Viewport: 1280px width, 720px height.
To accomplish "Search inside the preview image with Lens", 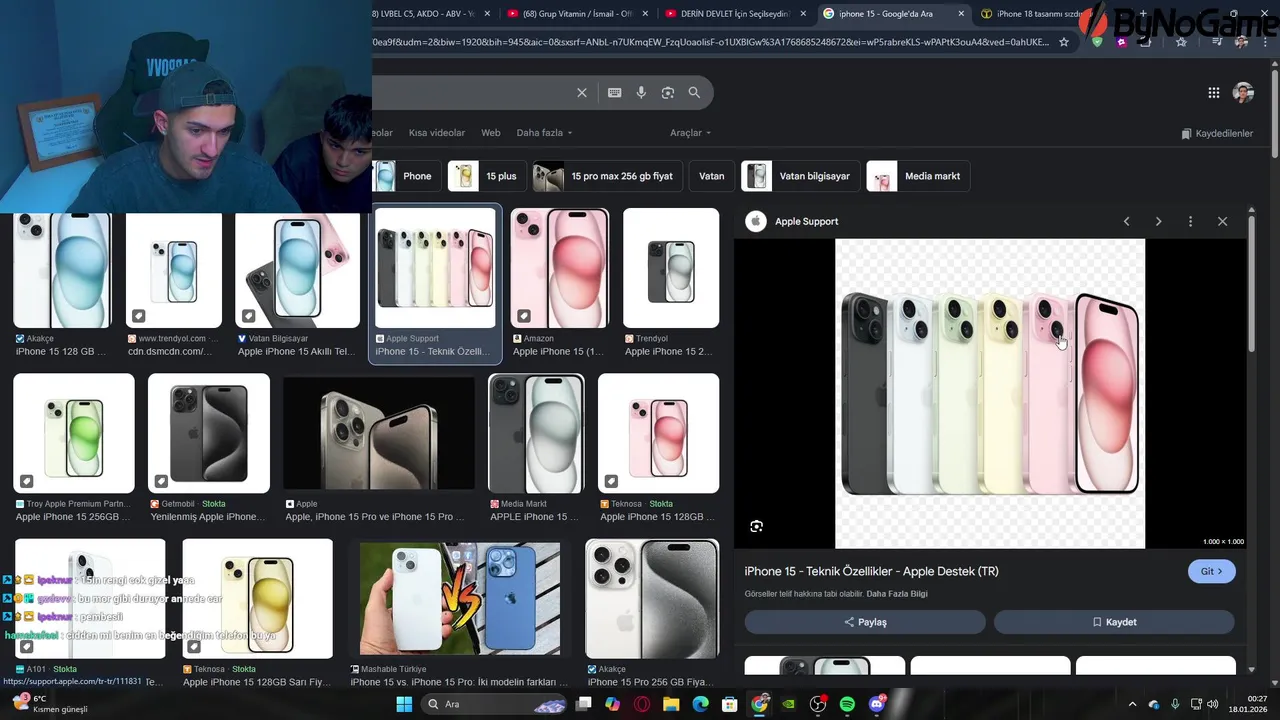I will click(757, 526).
